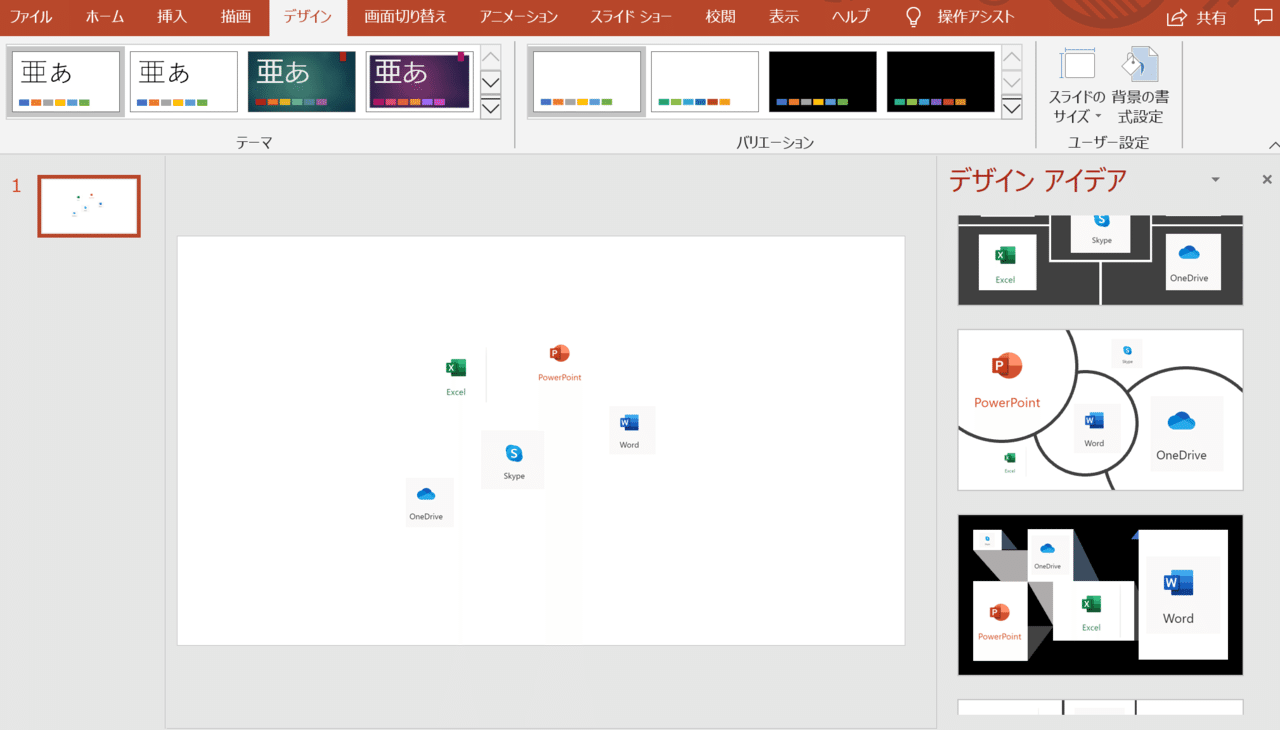This screenshot has height=730, width=1280.
Task: Switch to the ホーム ribbon tab
Action: pyautogui.click(x=105, y=17)
